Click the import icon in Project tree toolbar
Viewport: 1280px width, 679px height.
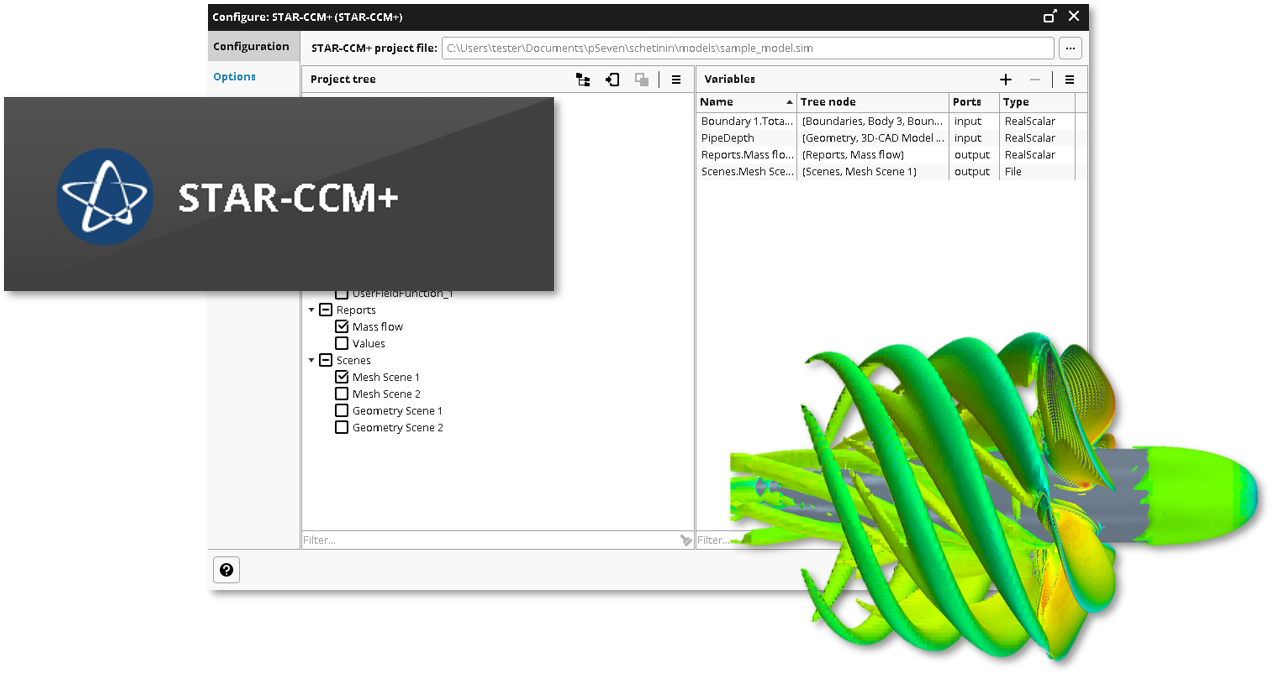[x=613, y=80]
